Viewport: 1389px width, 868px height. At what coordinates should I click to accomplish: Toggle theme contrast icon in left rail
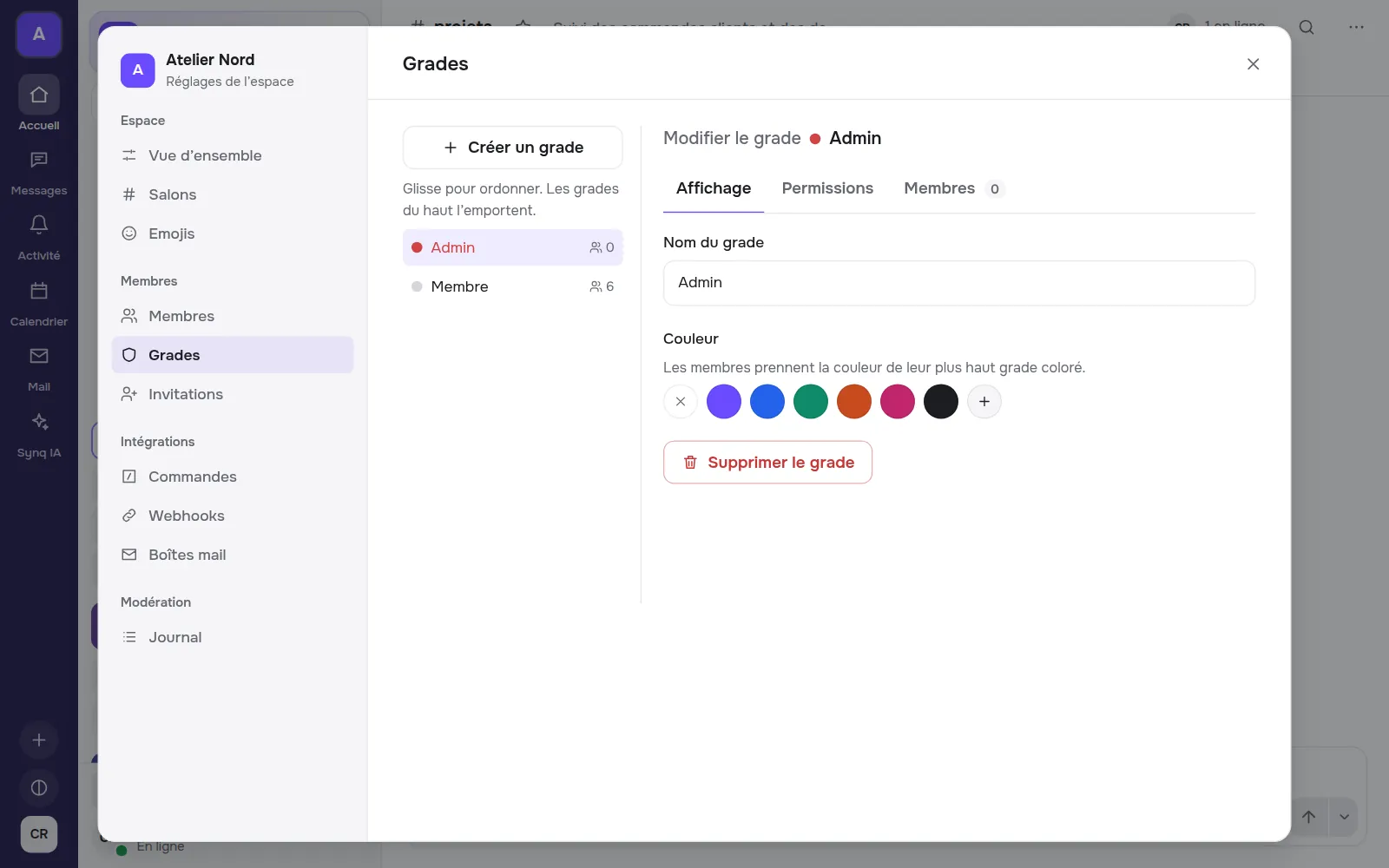(x=39, y=788)
